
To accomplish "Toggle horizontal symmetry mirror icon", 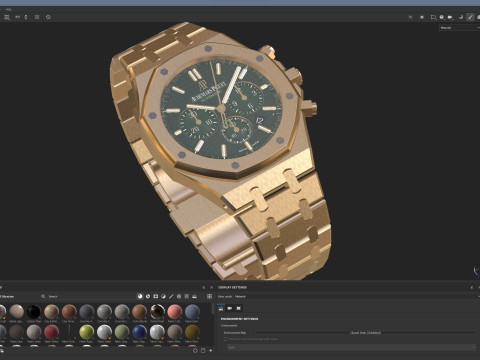I will click(x=17, y=17).
